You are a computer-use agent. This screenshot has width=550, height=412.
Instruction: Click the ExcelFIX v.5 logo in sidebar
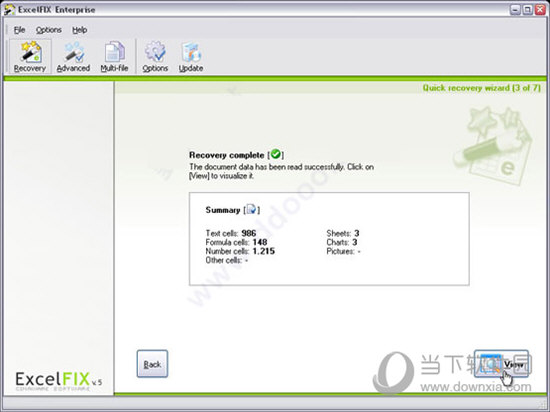59,380
